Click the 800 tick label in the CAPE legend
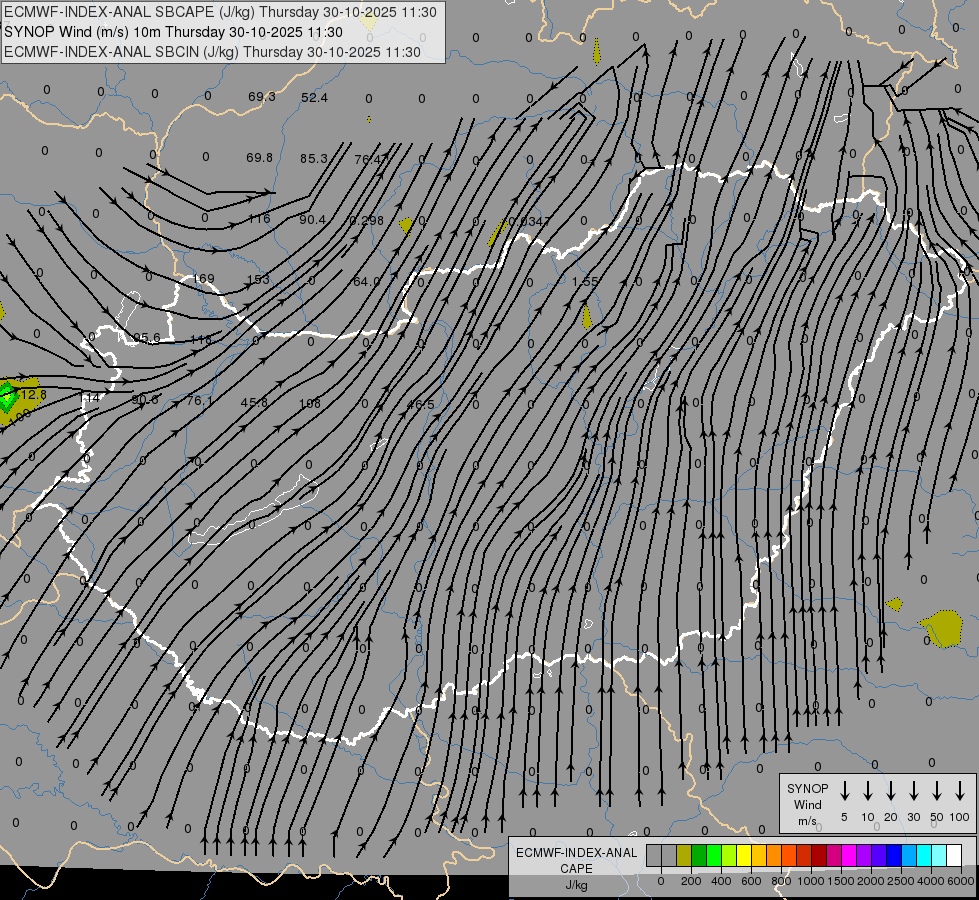 click(781, 881)
